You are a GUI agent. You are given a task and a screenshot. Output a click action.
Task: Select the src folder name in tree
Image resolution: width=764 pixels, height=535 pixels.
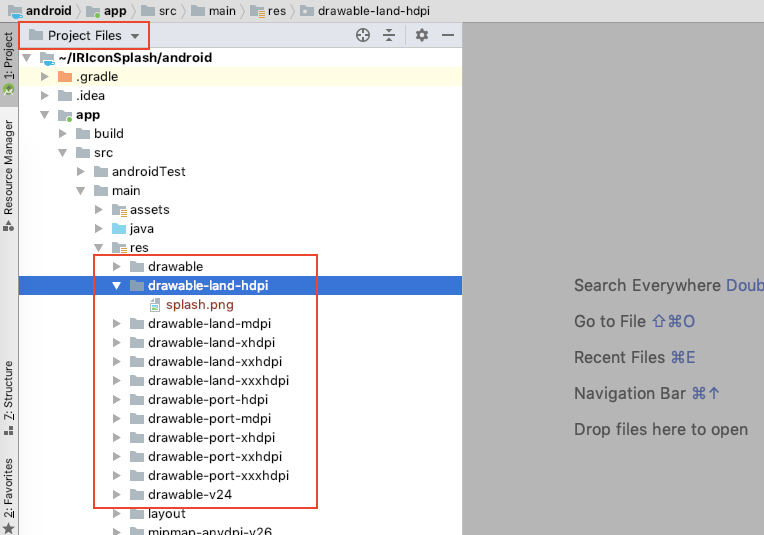[103, 153]
